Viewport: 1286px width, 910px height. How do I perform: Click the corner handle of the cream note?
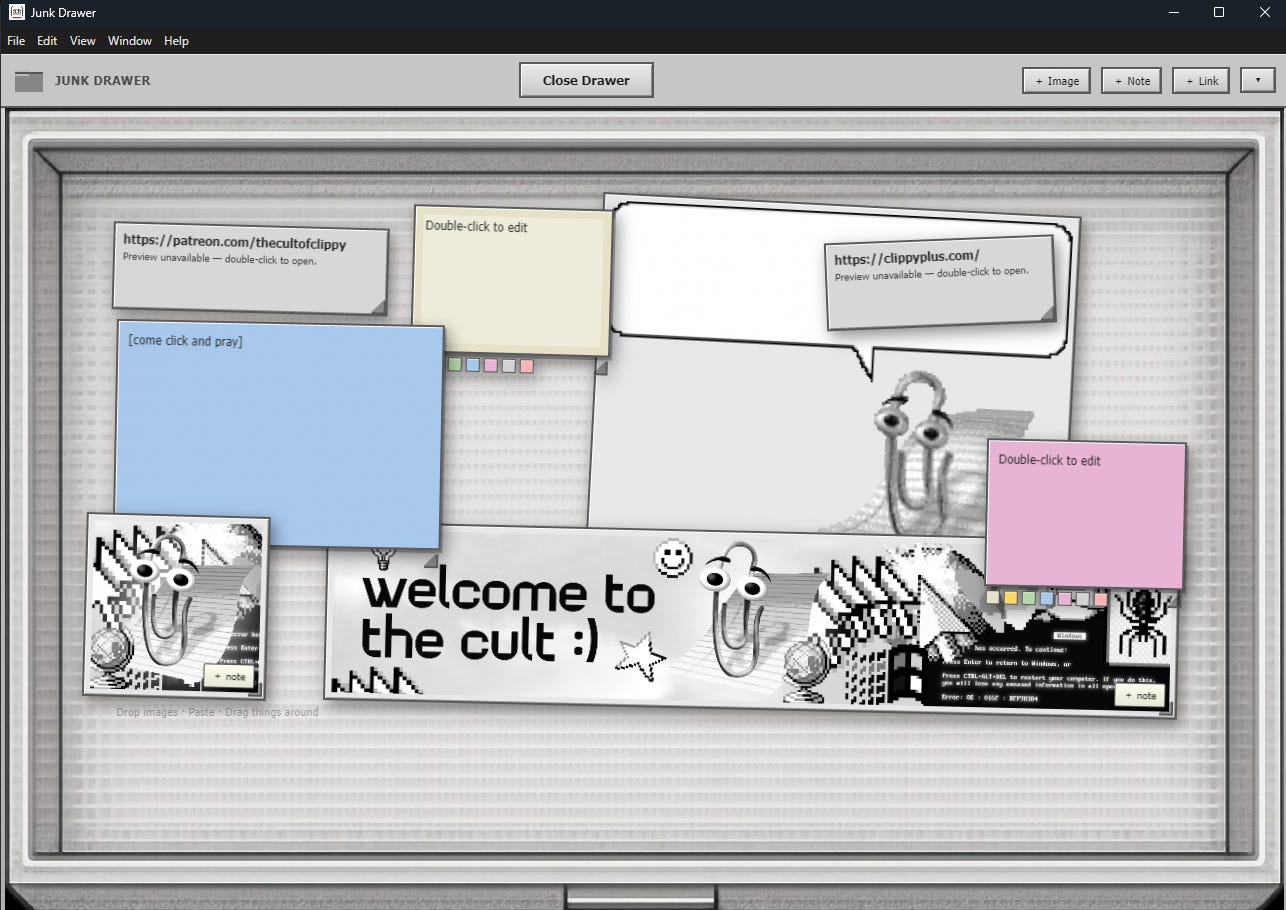[602, 369]
